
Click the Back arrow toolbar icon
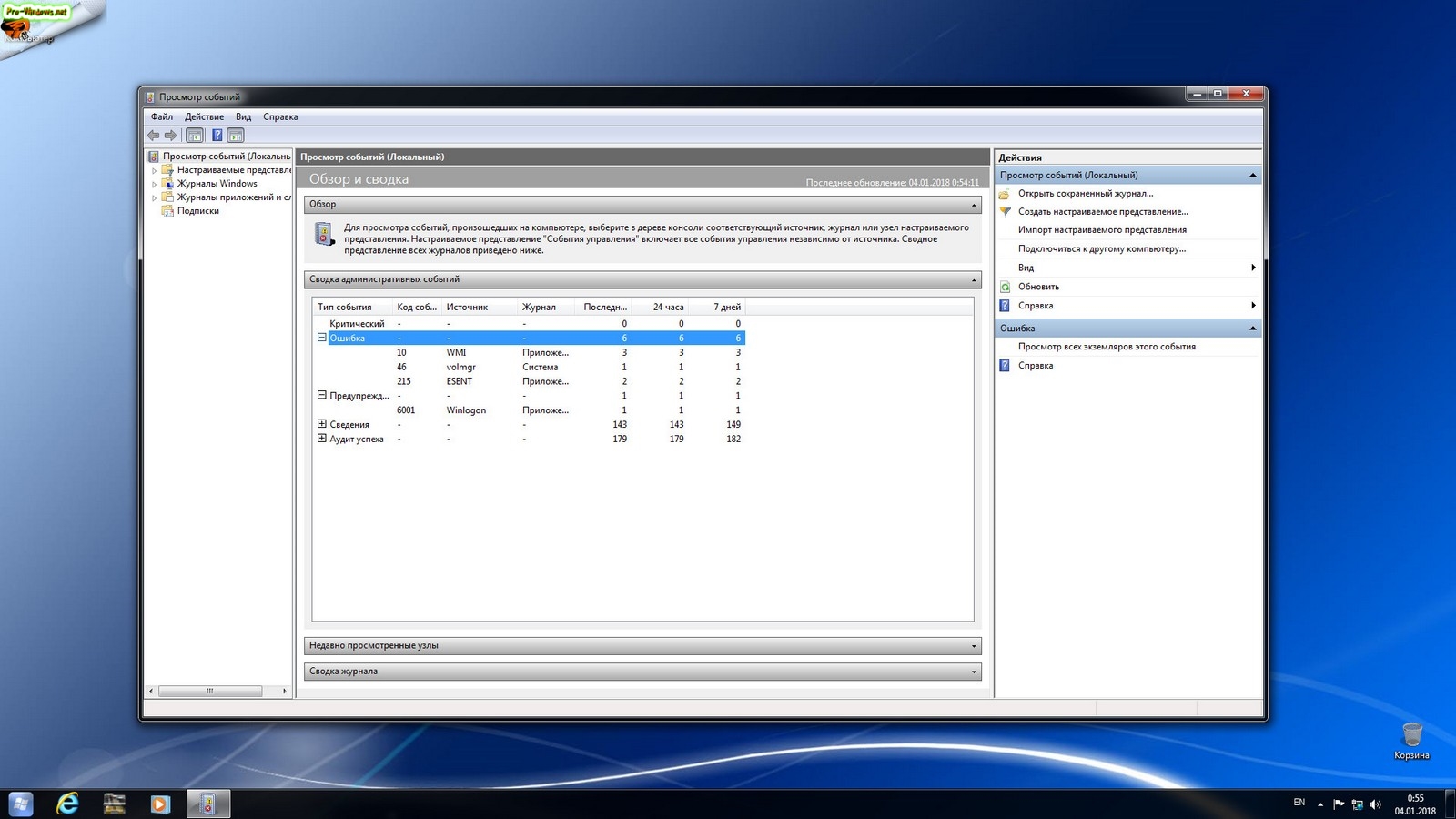point(153,136)
